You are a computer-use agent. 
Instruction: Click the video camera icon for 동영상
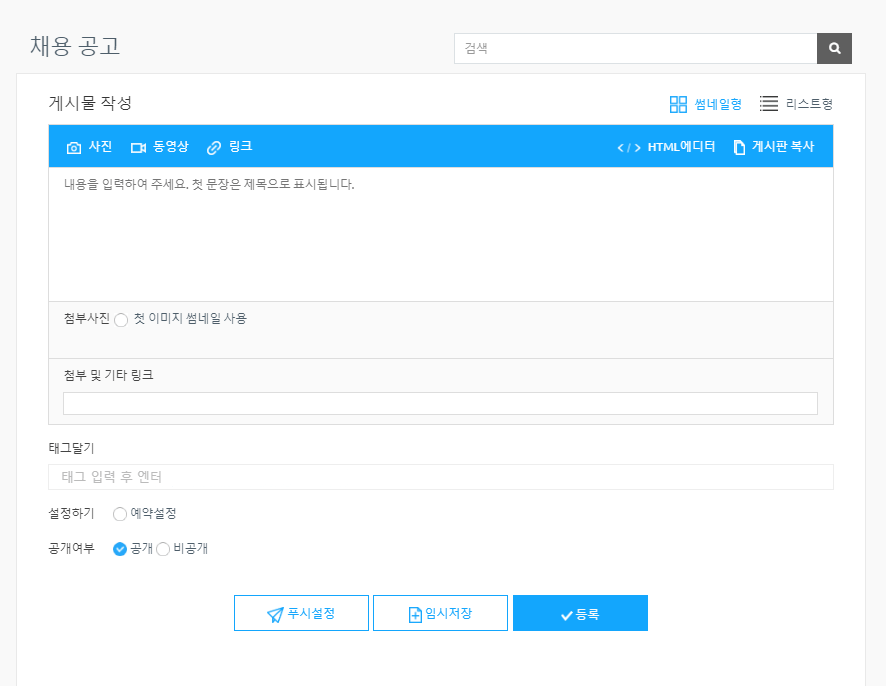coord(138,148)
